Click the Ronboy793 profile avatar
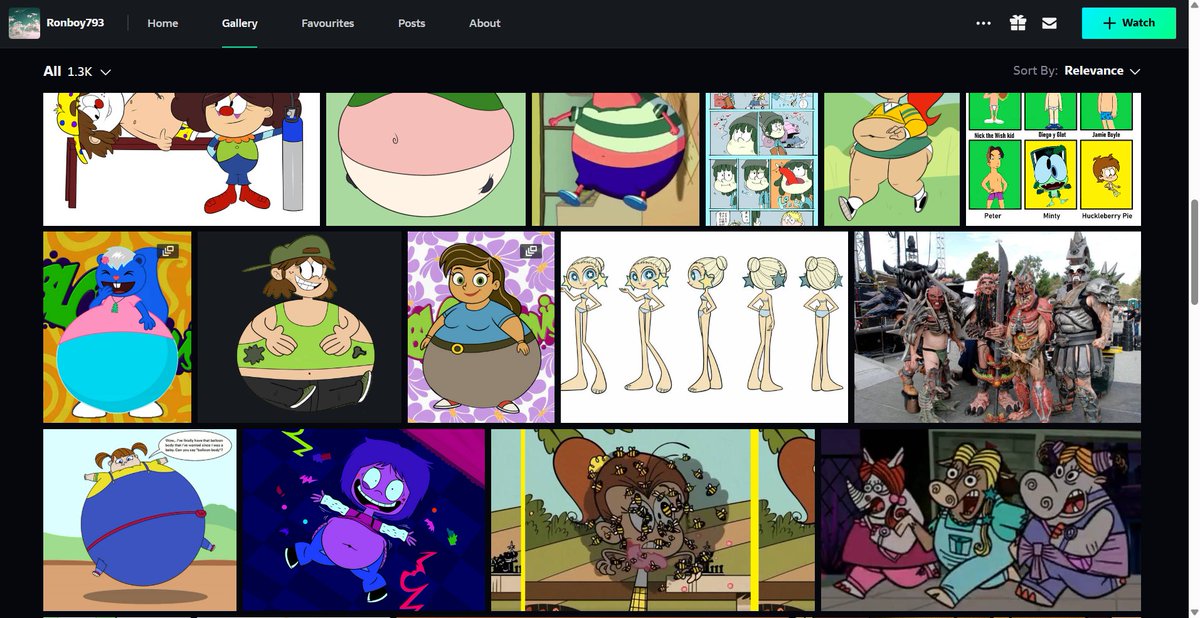The width and height of the screenshot is (1200, 618). coord(24,23)
